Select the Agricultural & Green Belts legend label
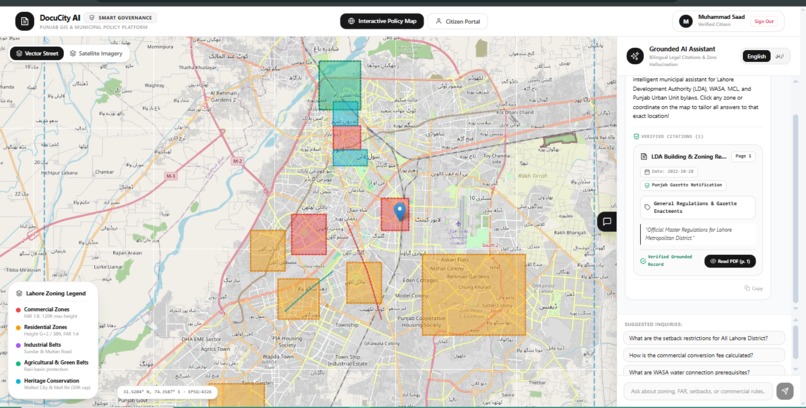This screenshot has width=806, height=408. click(56, 362)
